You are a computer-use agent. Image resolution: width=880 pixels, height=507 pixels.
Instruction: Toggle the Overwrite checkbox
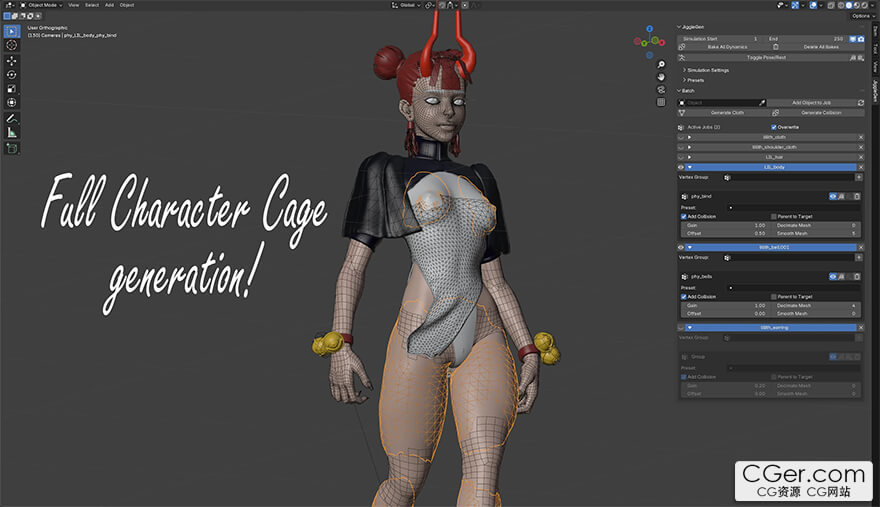point(774,127)
